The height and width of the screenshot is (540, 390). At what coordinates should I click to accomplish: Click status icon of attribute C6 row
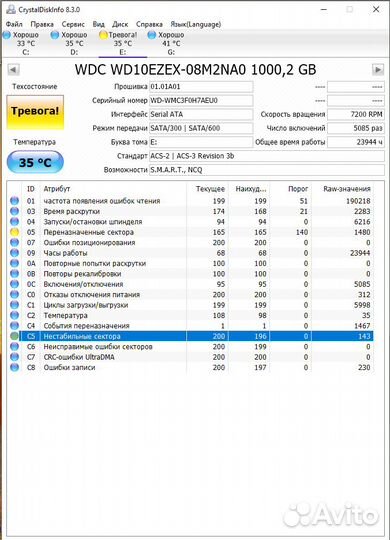click(x=14, y=346)
